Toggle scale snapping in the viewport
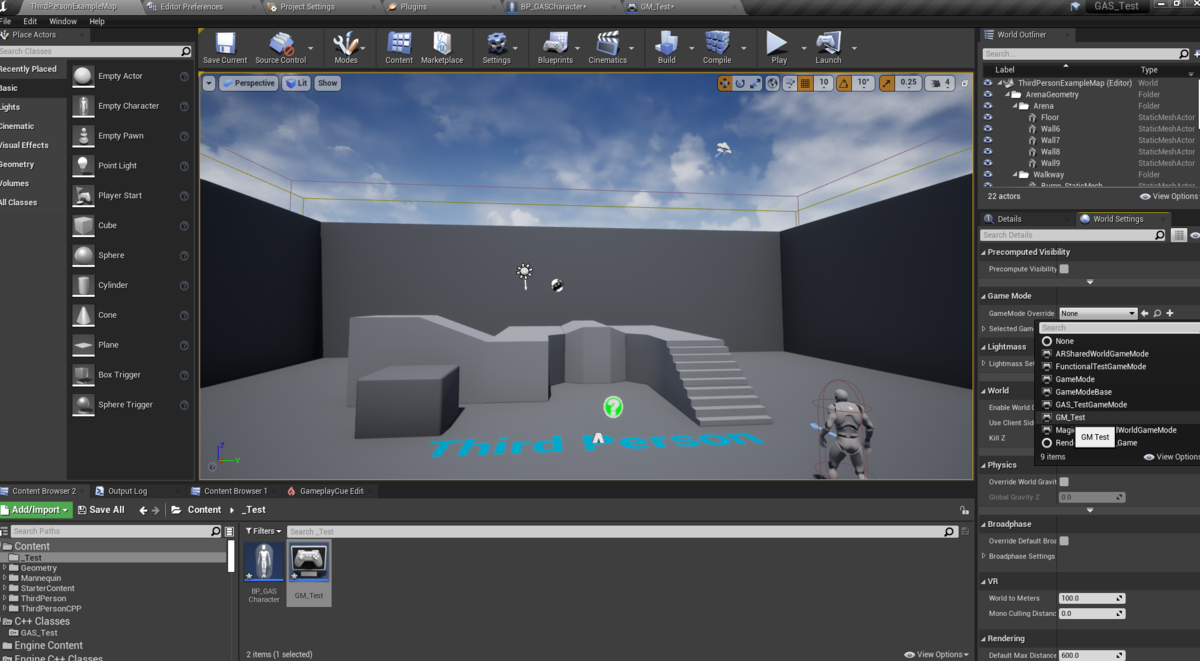Image resolution: width=1200 pixels, height=661 pixels. coord(886,83)
